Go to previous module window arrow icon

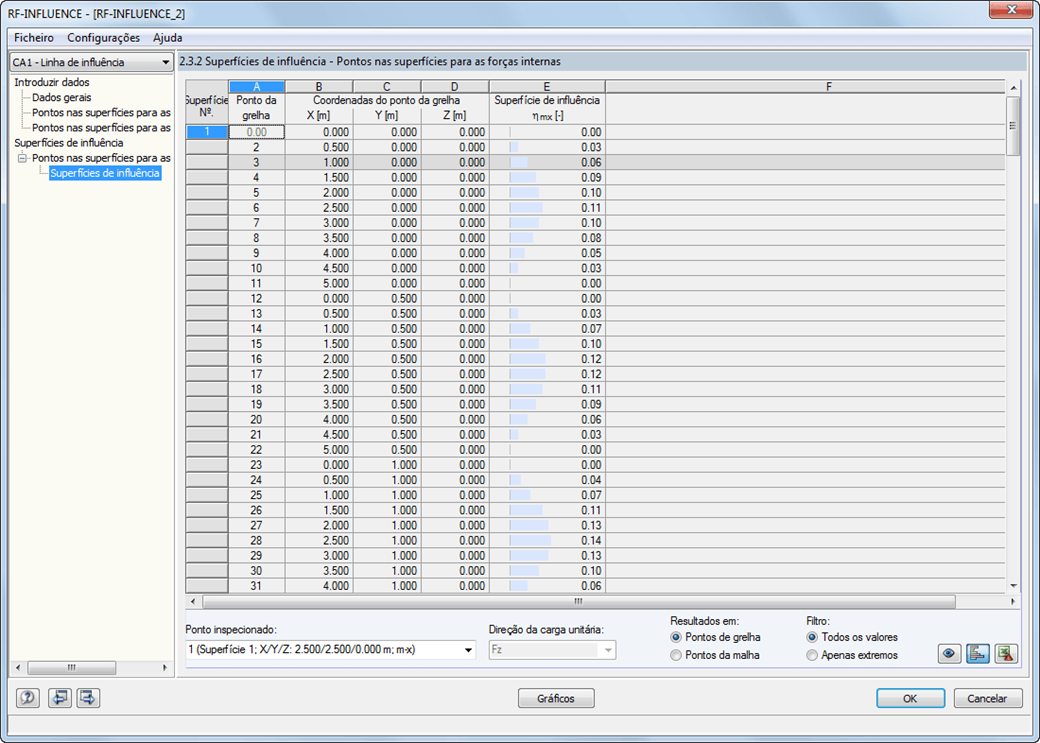pos(60,698)
